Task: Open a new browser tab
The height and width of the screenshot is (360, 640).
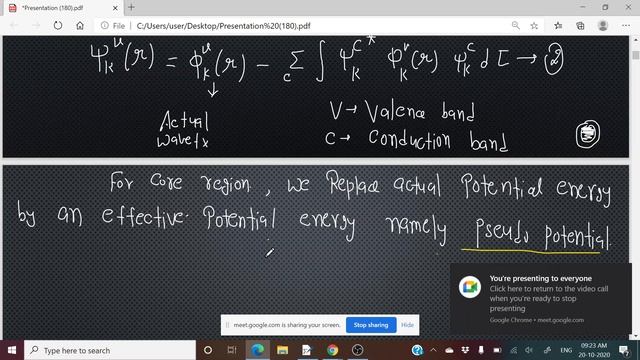Action: tap(131, 7)
